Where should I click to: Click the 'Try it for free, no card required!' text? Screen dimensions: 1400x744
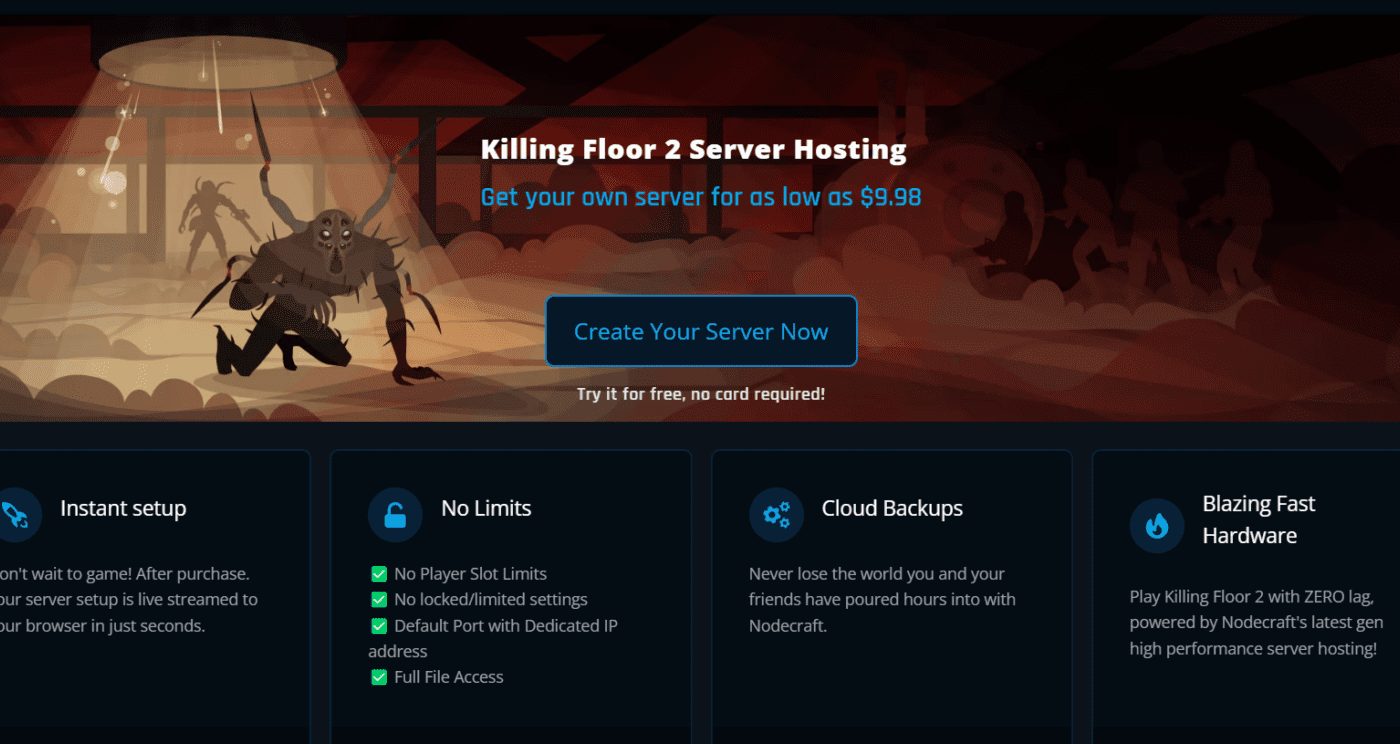[701, 394]
